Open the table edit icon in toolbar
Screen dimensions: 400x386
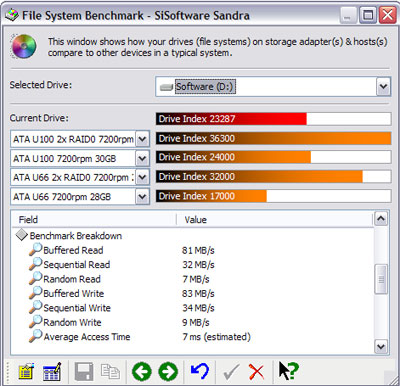(x=52, y=371)
